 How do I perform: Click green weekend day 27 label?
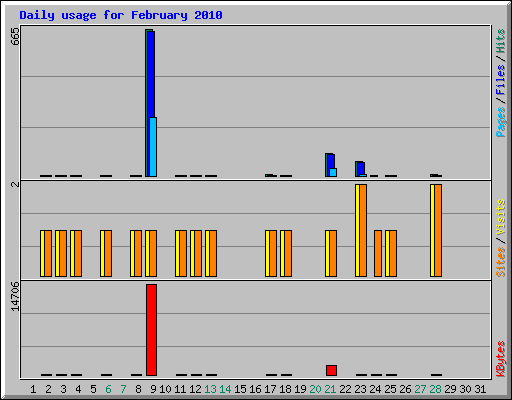pos(420,389)
